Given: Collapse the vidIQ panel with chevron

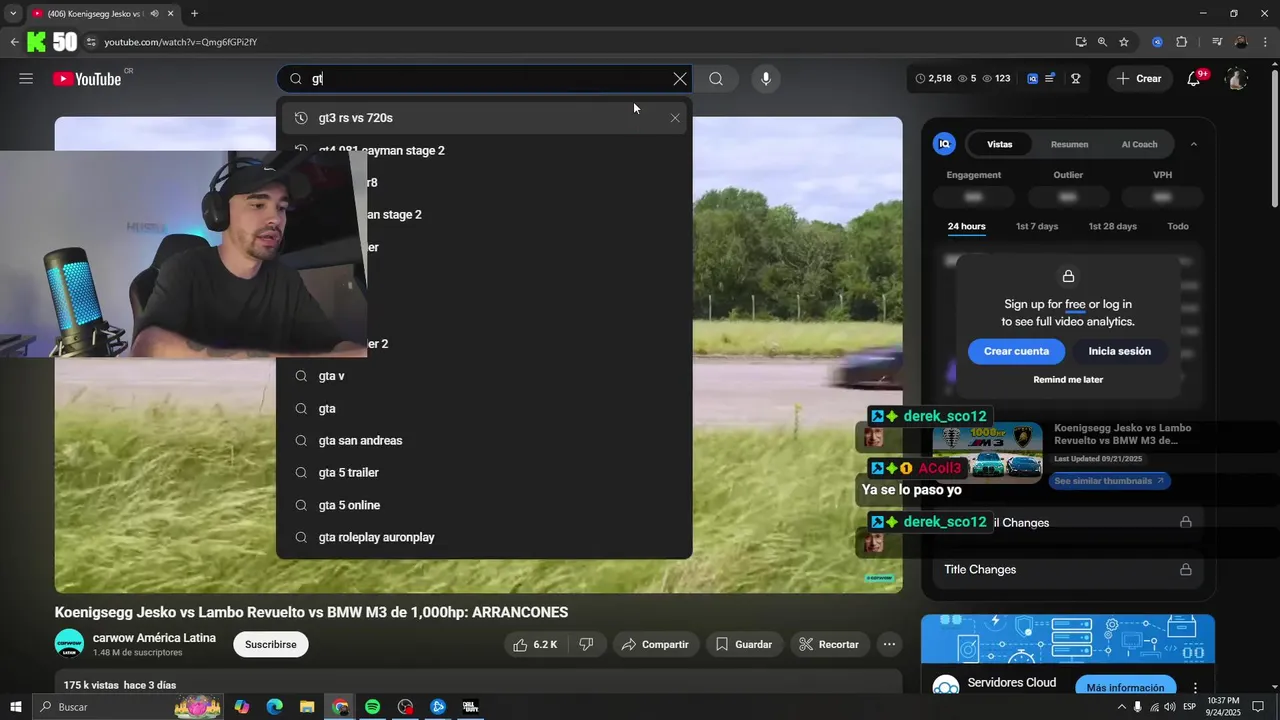Looking at the screenshot, I should click(x=1193, y=144).
